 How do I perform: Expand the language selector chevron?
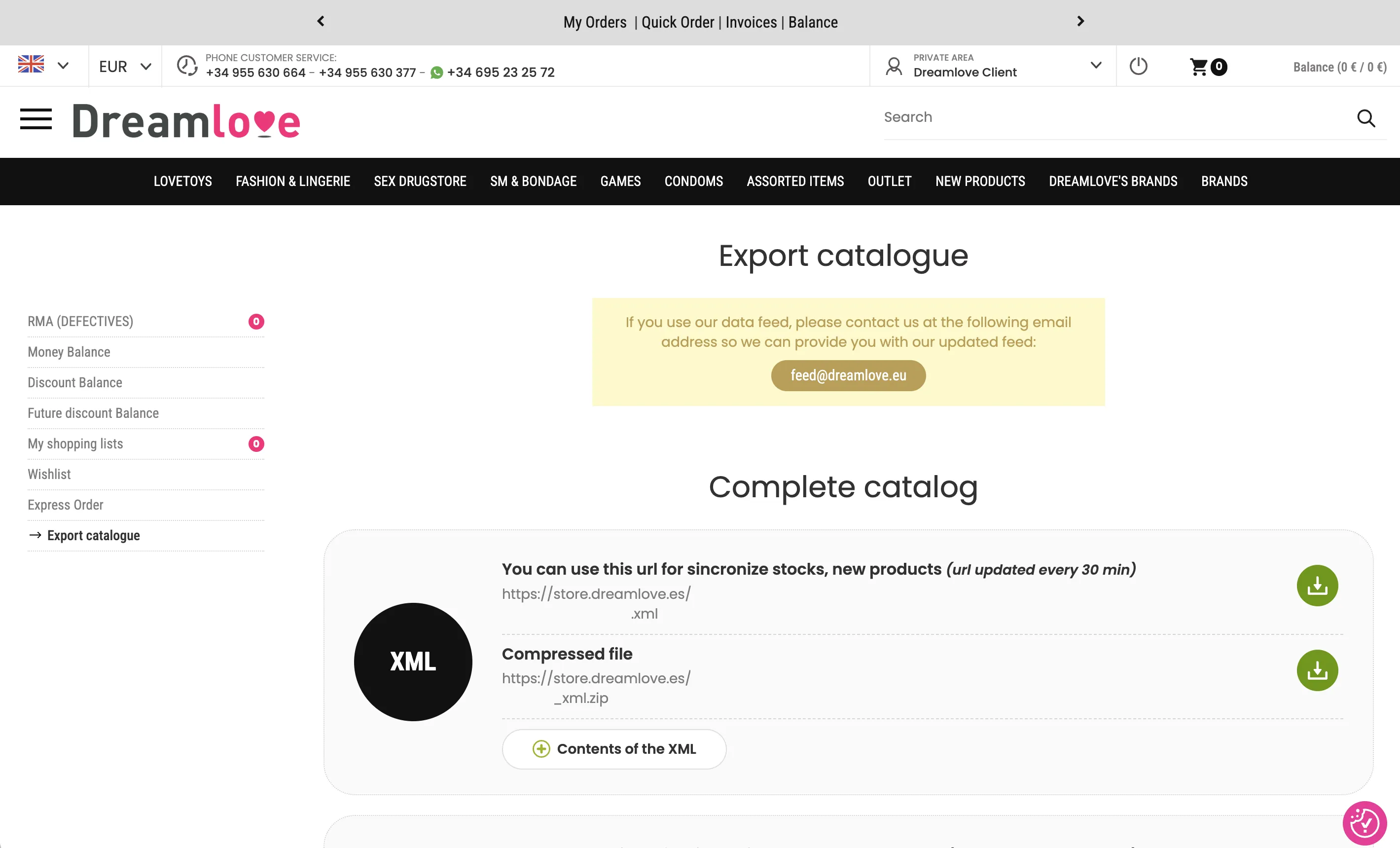point(63,66)
